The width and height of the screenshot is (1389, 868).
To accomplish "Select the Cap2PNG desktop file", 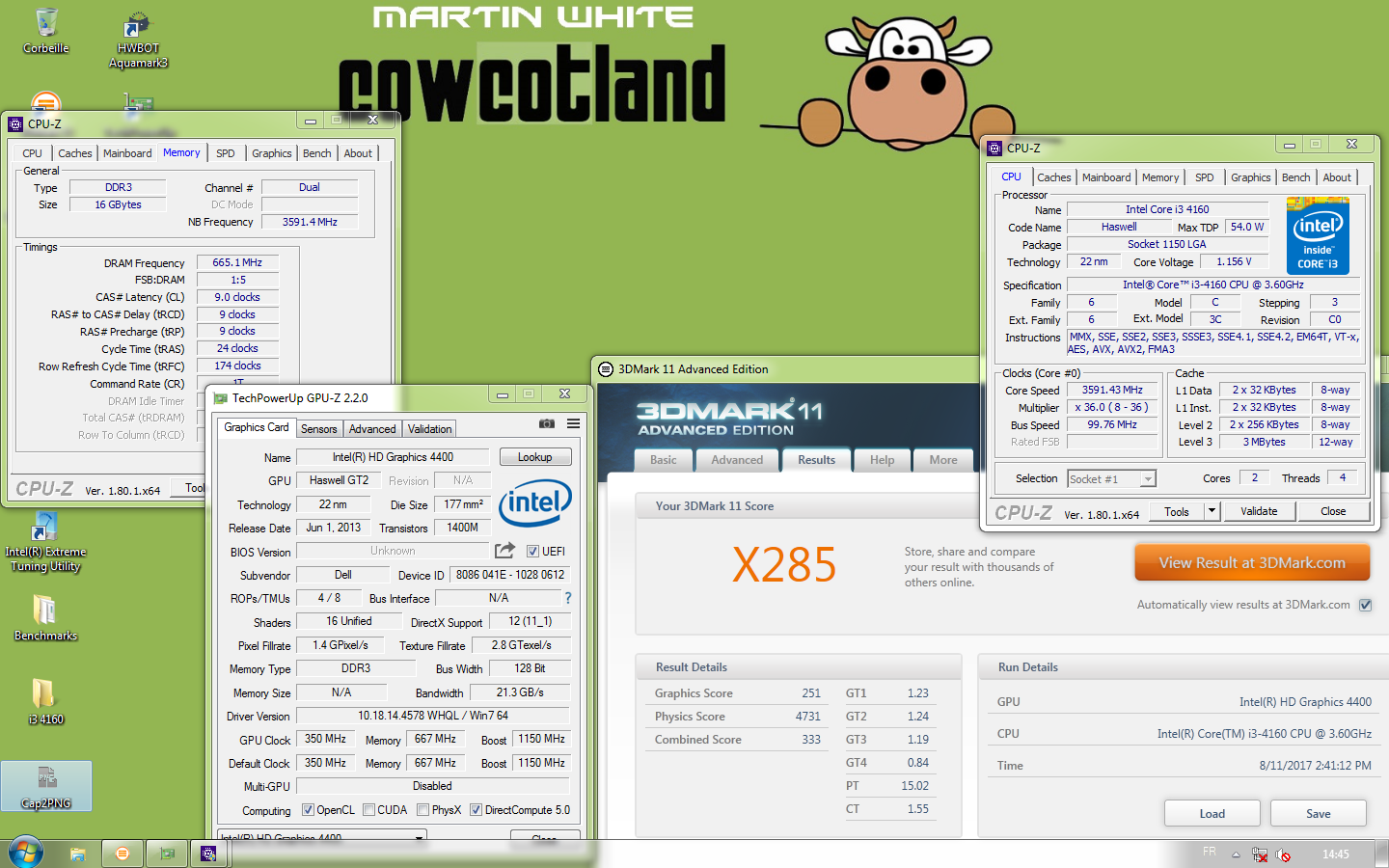I will (x=46, y=786).
